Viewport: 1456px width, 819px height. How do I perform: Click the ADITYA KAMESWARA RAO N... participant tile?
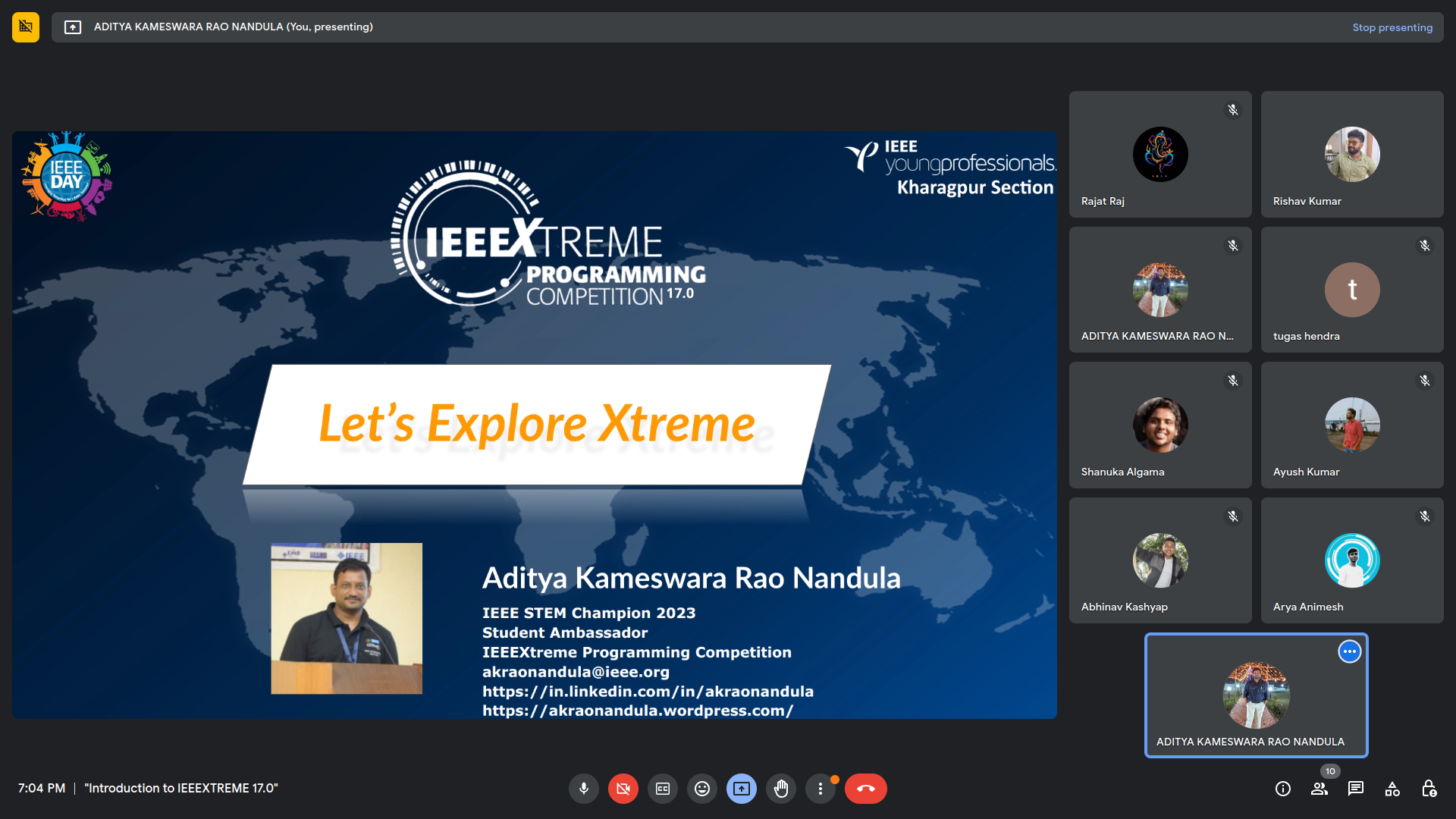(1160, 290)
